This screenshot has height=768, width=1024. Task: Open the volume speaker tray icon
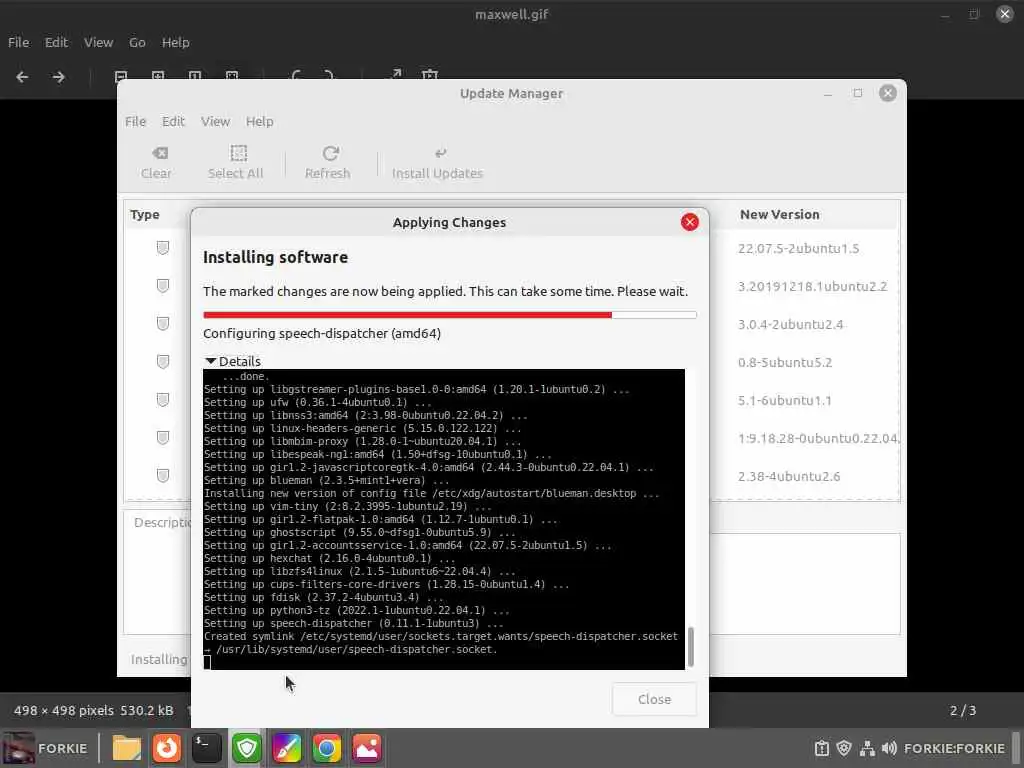(x=889, y=748)
